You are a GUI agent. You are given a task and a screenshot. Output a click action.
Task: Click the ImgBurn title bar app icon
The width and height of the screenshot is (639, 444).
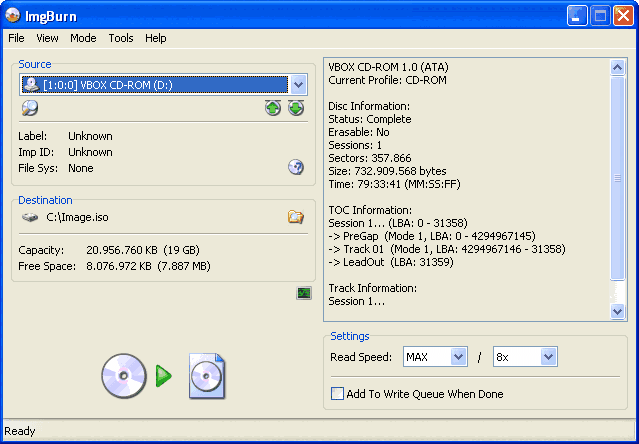point(13,15)
